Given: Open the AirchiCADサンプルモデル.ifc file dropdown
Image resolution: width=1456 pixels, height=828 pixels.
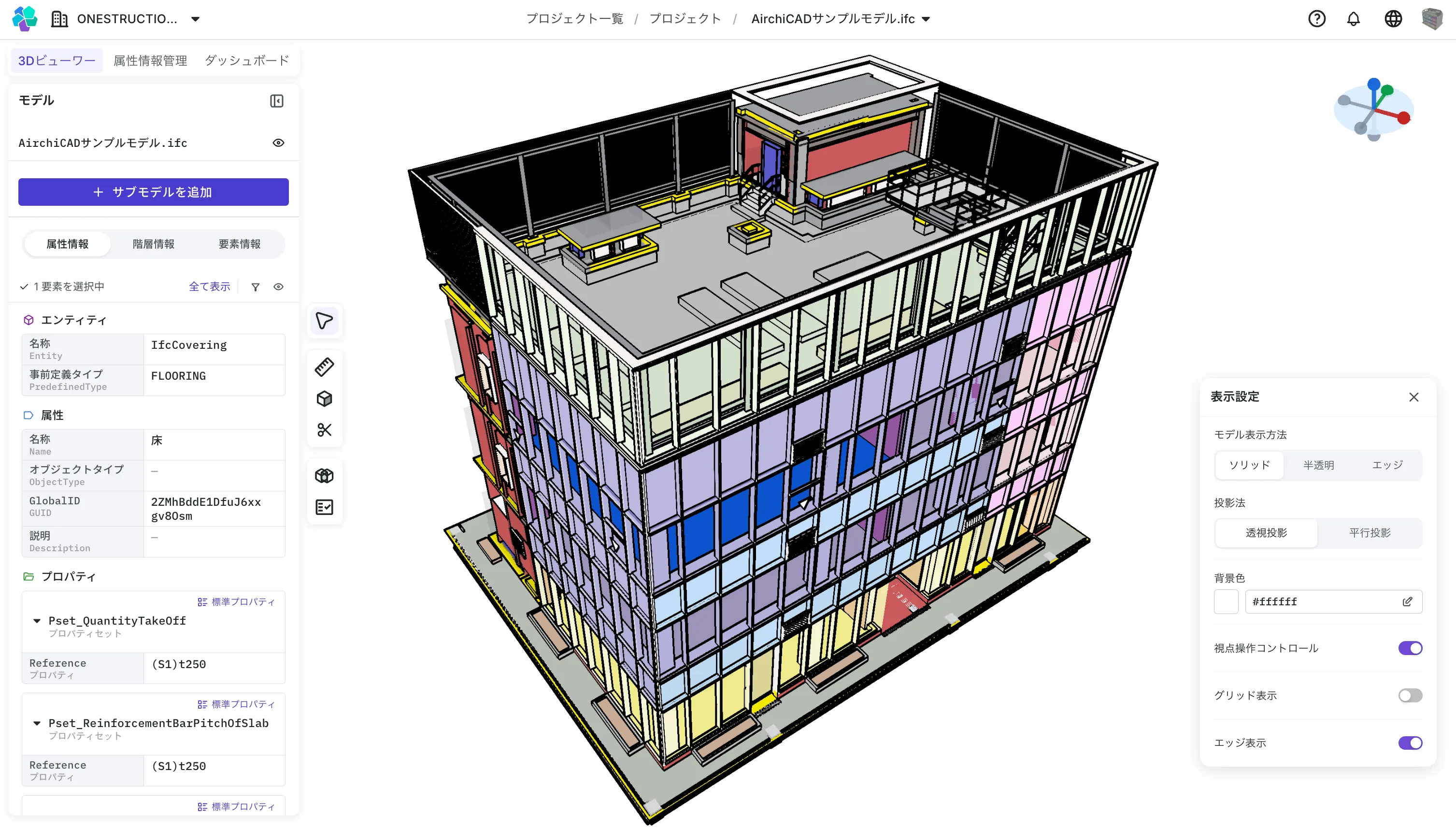Looking at the screenshot, I should point(926,19).
